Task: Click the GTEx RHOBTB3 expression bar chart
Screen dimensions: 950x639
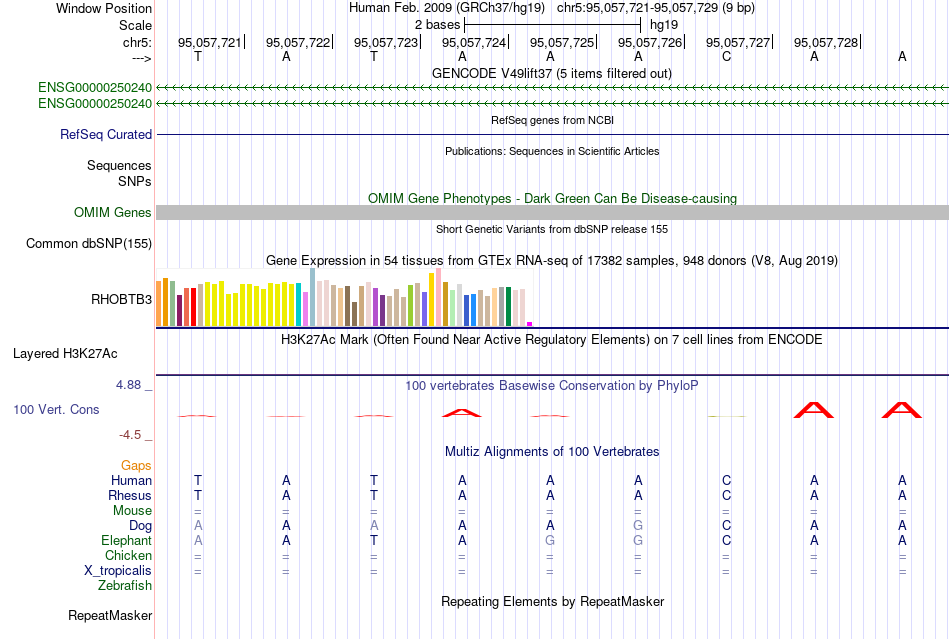Action: (x=344, y=297)
